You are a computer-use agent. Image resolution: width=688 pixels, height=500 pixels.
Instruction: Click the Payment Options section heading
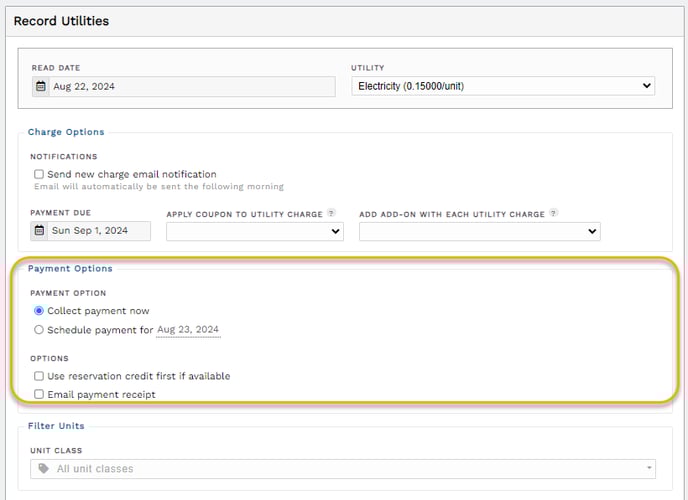pyautogui.click(x=70, y=268)
